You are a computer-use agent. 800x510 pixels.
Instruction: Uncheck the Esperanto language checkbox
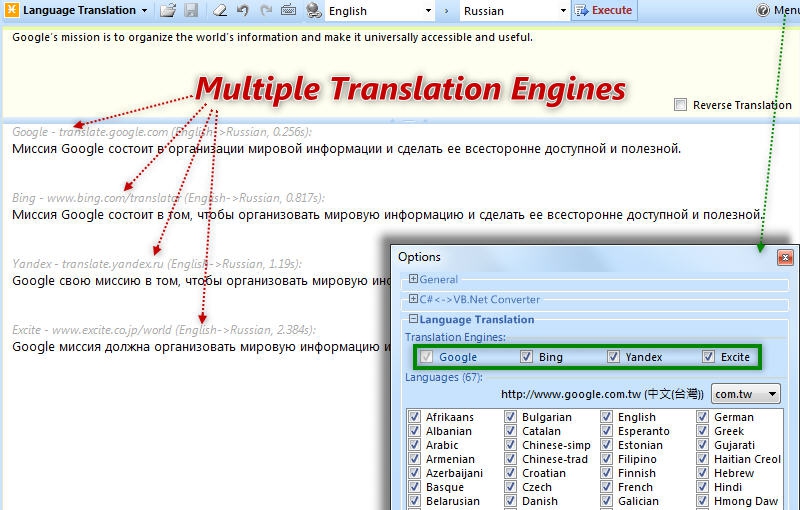pyautogui.click(x=606, y=430)
